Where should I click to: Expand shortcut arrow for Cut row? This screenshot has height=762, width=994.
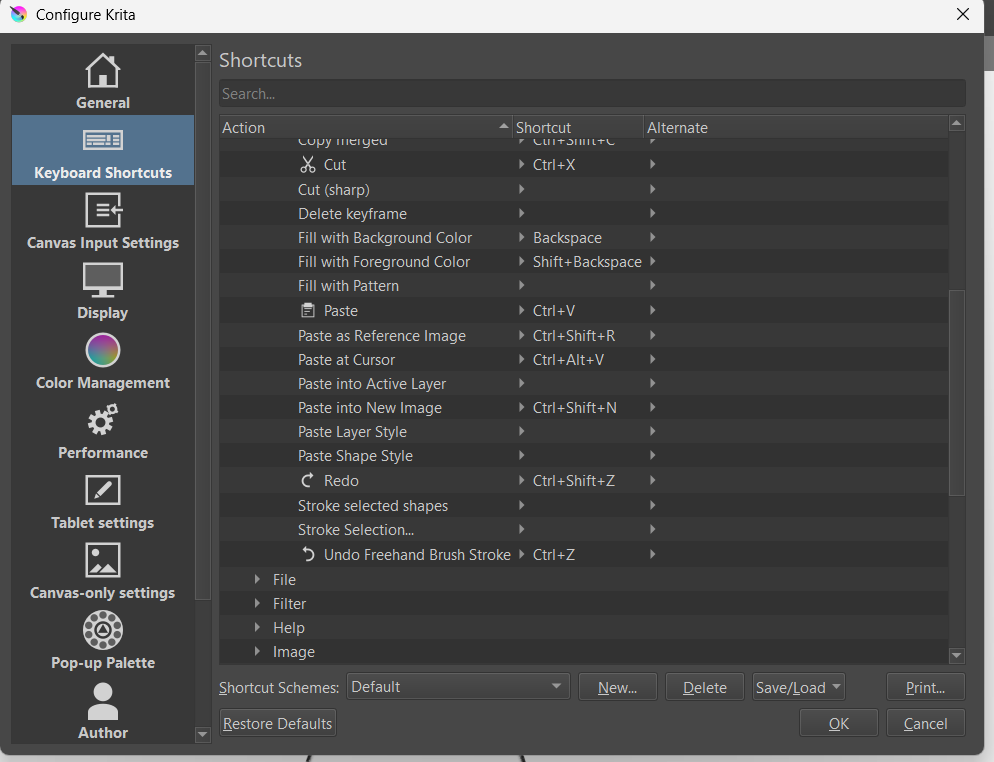pyautogui.click(x=521, y=165)
